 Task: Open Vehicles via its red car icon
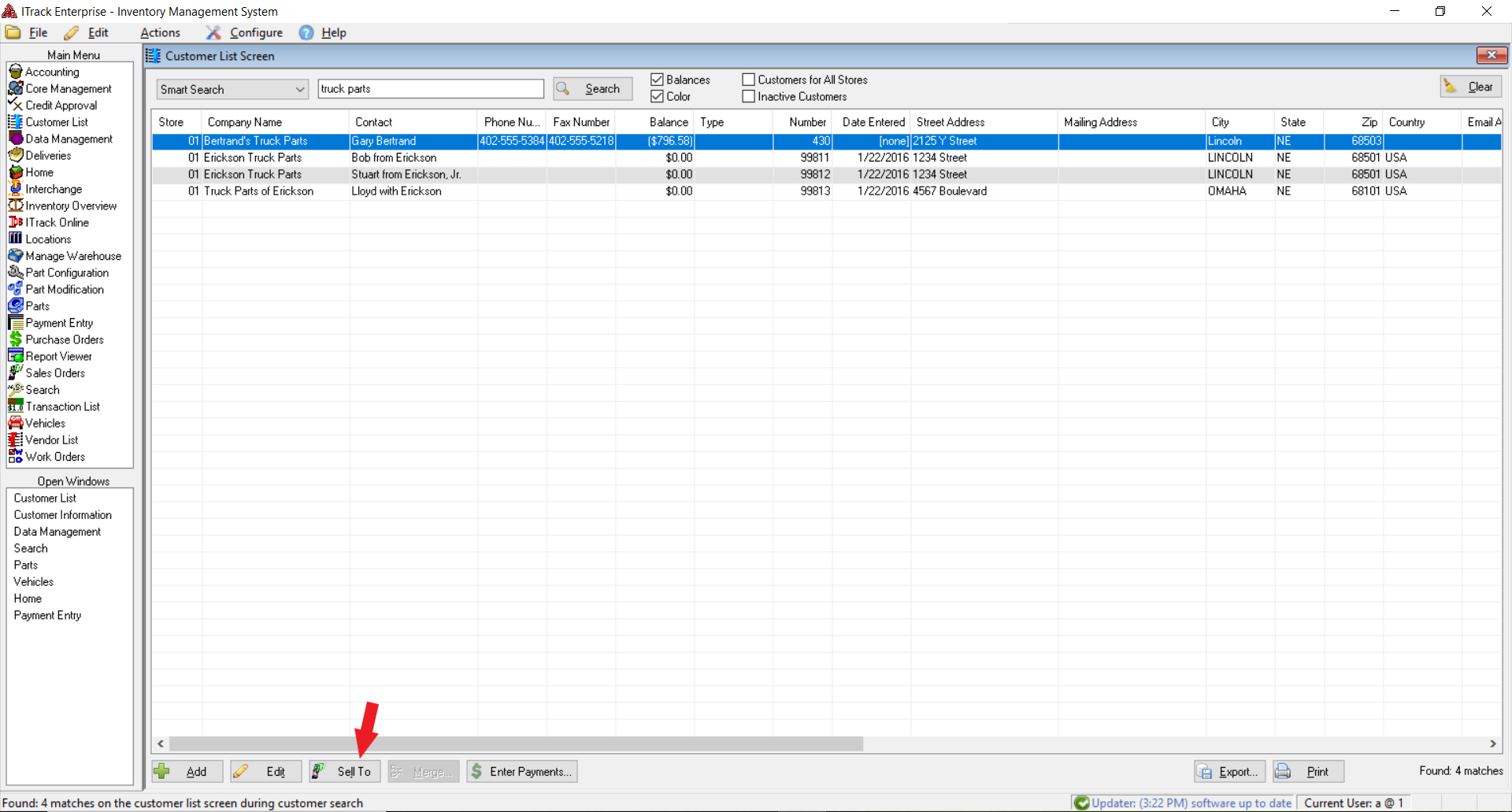pos(15,423)
